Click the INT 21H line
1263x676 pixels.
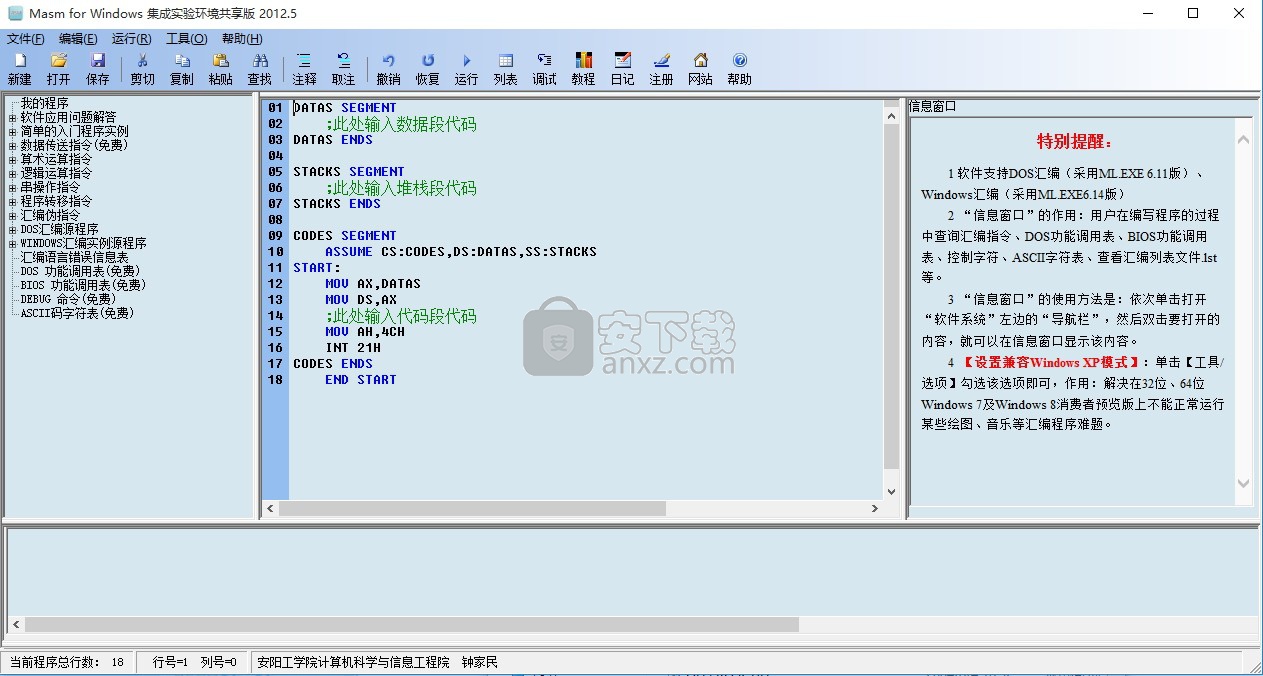click(353, 347)
